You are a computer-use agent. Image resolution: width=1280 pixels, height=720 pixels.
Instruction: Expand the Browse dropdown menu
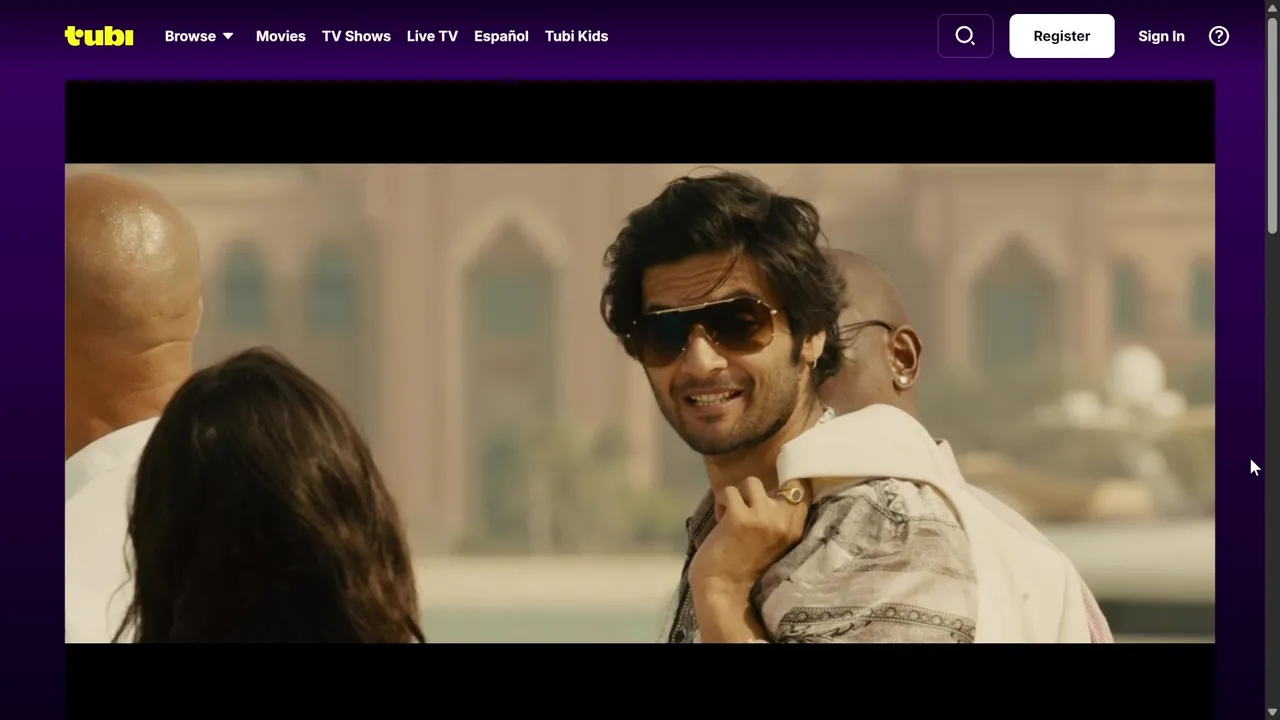click(199, 36)
